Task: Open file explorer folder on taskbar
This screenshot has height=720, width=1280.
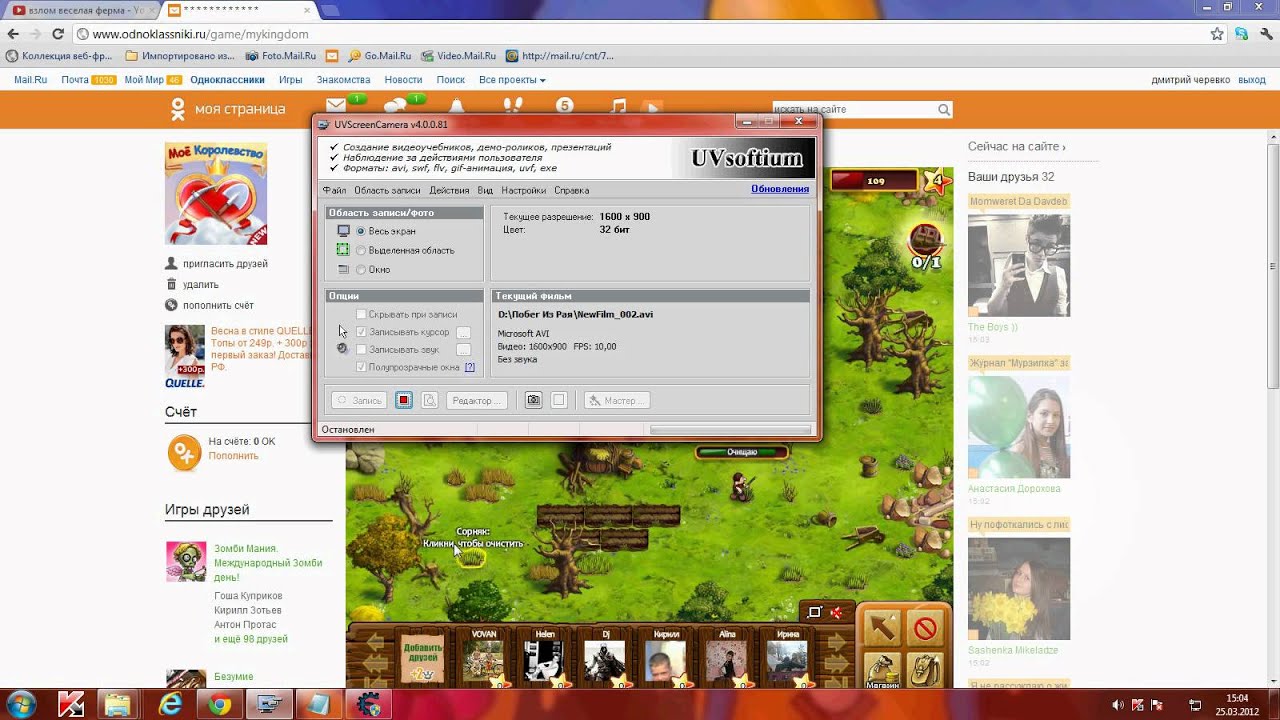Action: coord(118,705)
